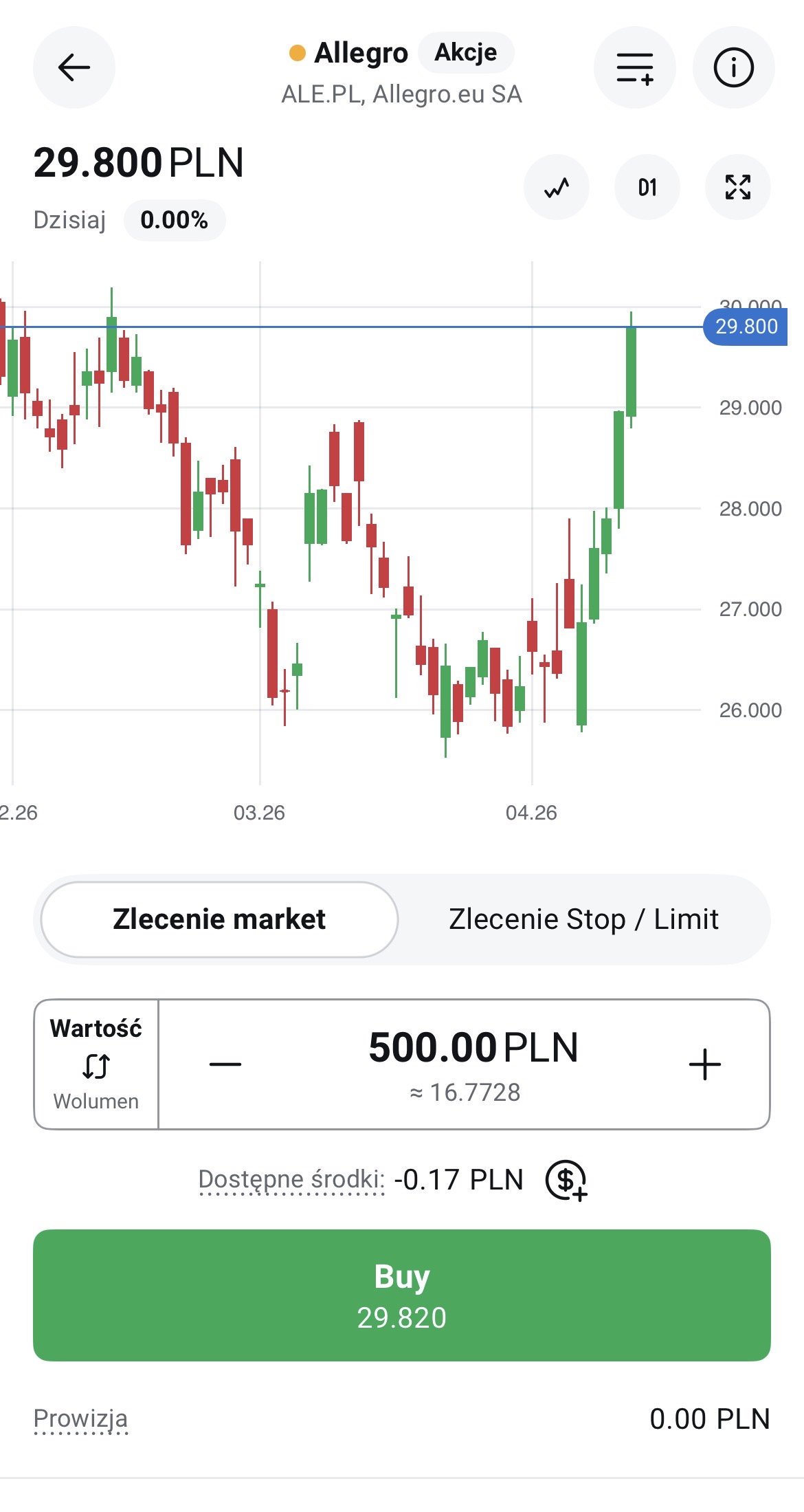Screen dimensions: 804x1512
Task: Tap the Akcje asset type badge
Action: (x=466, y=52)
